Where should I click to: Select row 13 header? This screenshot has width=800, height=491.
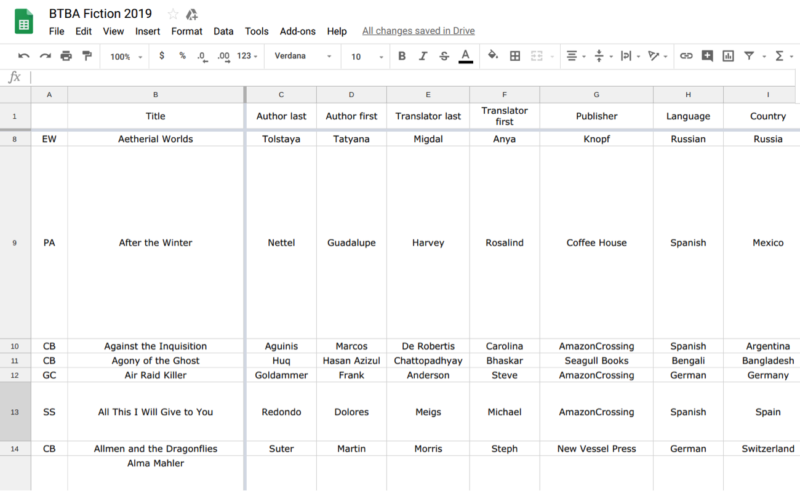coord(15,412)
